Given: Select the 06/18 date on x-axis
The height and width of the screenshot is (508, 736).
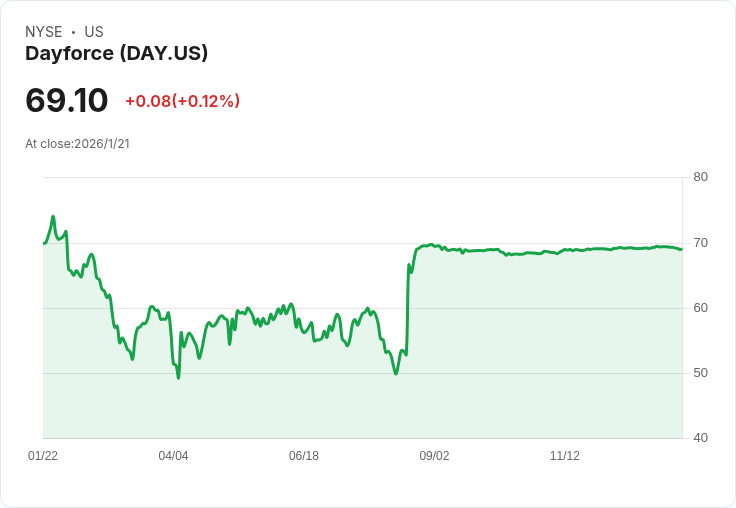Looking at the screenshot, I should tap(304, 456).
